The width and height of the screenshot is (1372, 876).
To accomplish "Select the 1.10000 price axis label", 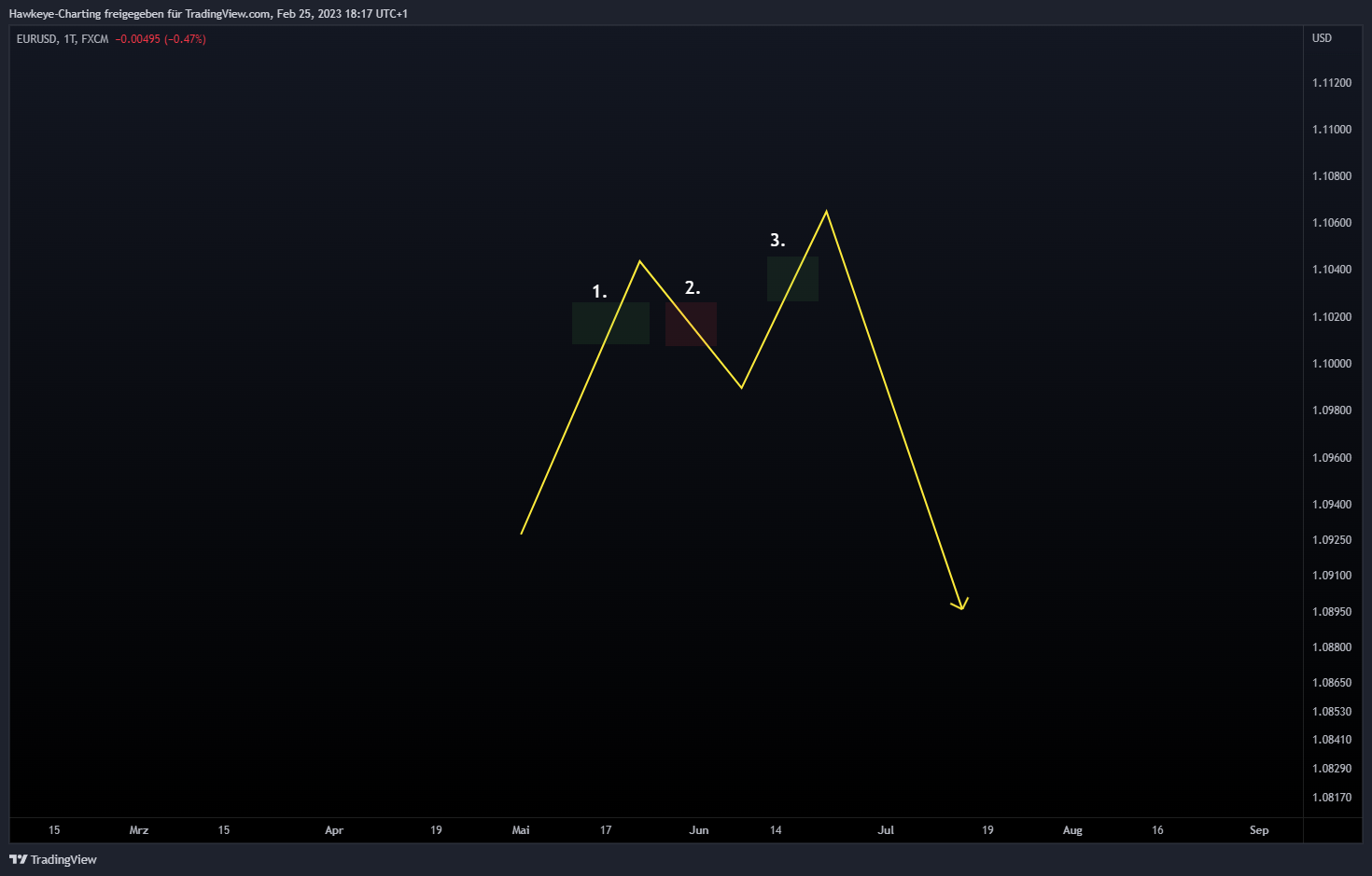I will coord(1332,364).
